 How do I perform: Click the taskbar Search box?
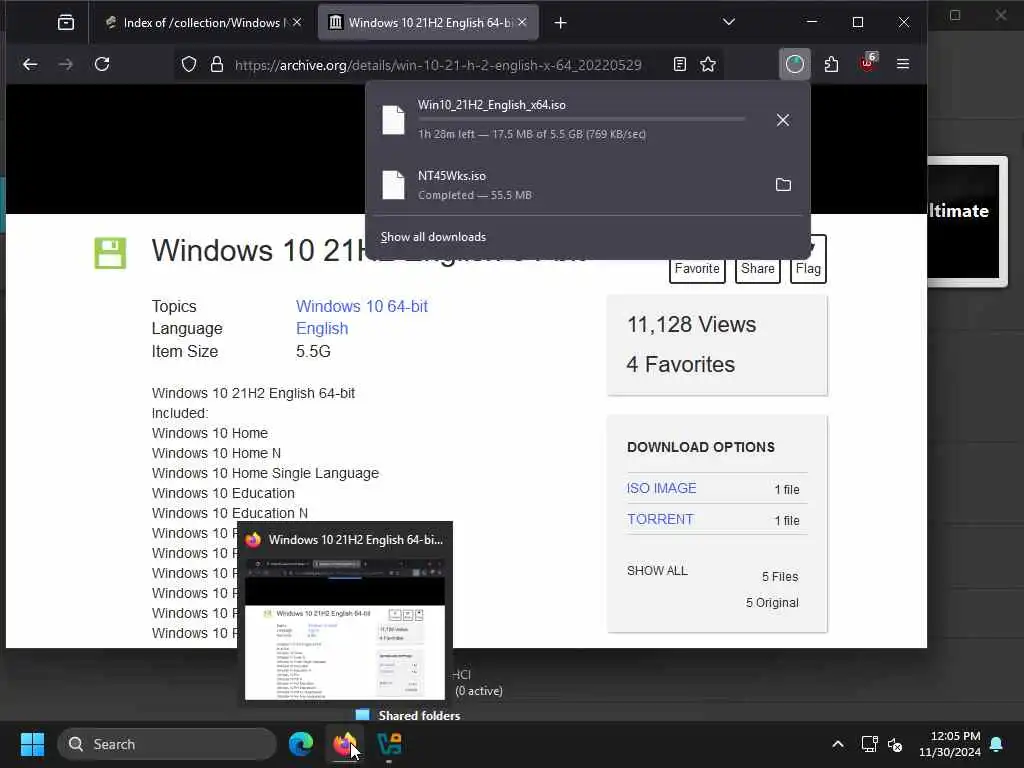click(167, 744)
